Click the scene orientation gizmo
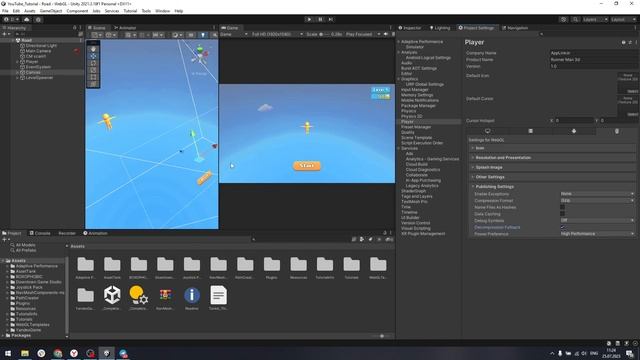The height and width of the screenshot is (360, 640). (200, 55)
